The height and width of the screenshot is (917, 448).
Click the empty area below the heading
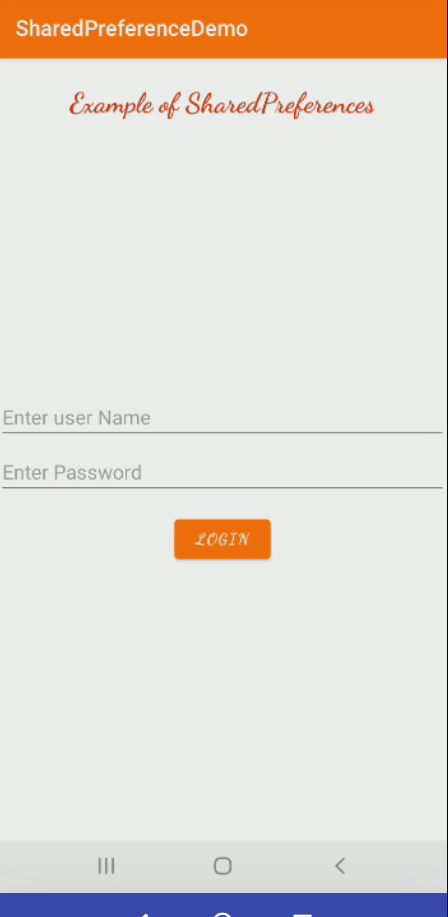tap(222, 257)
